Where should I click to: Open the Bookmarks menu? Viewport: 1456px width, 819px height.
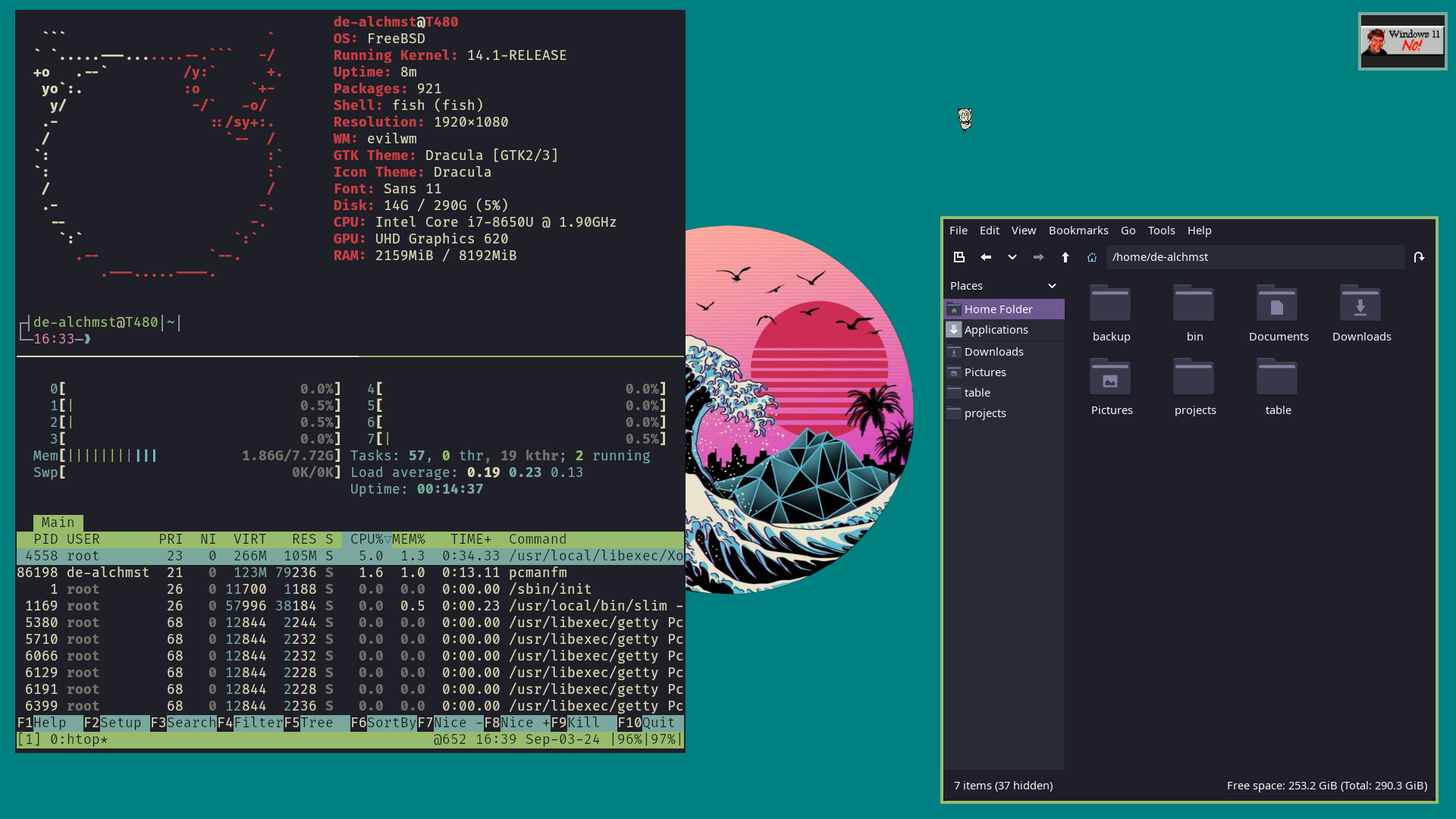coord(1078,231)
